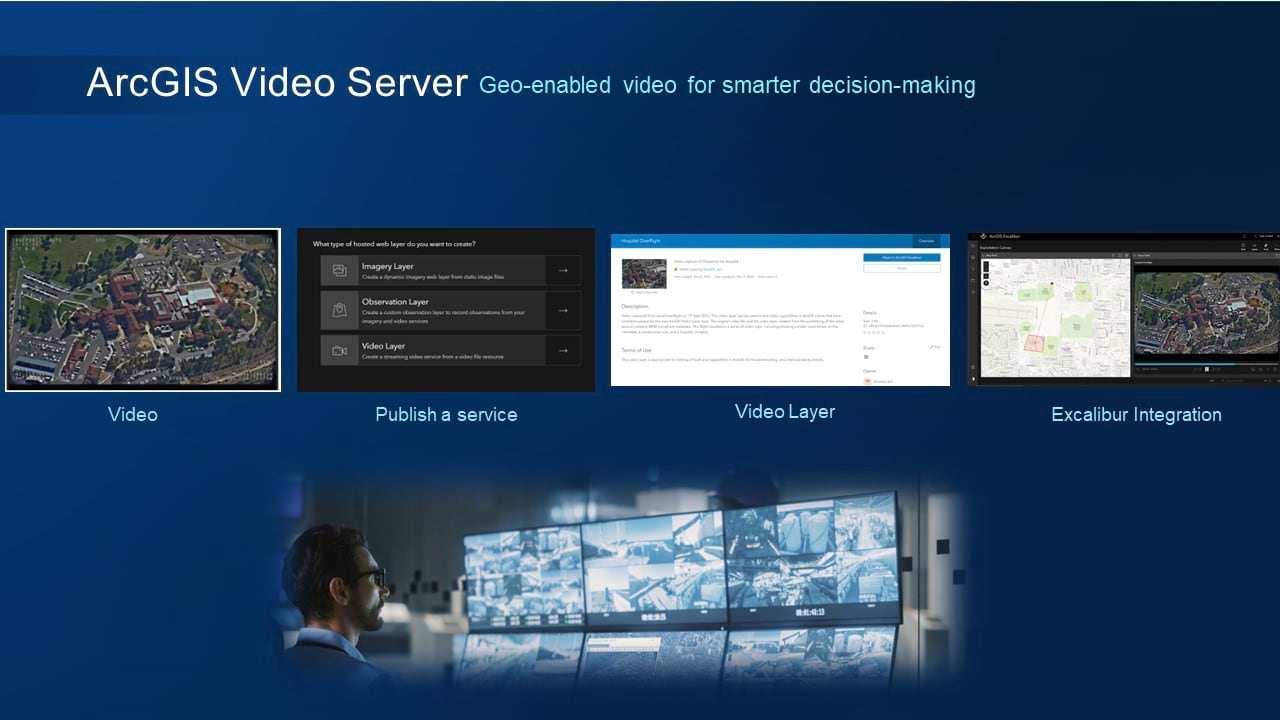Choose the Video Layer option
This screenshot has width=1280, height=720.
click(450, 350)
